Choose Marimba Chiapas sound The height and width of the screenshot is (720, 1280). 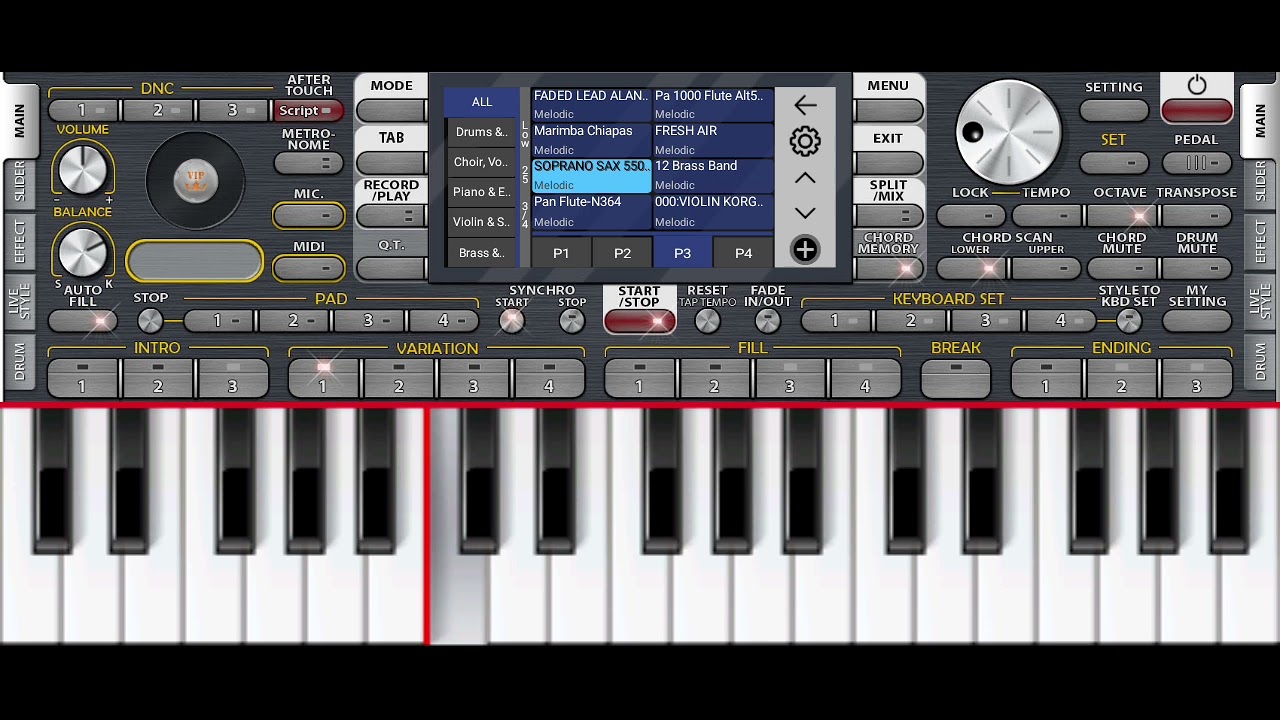(591, 140)
